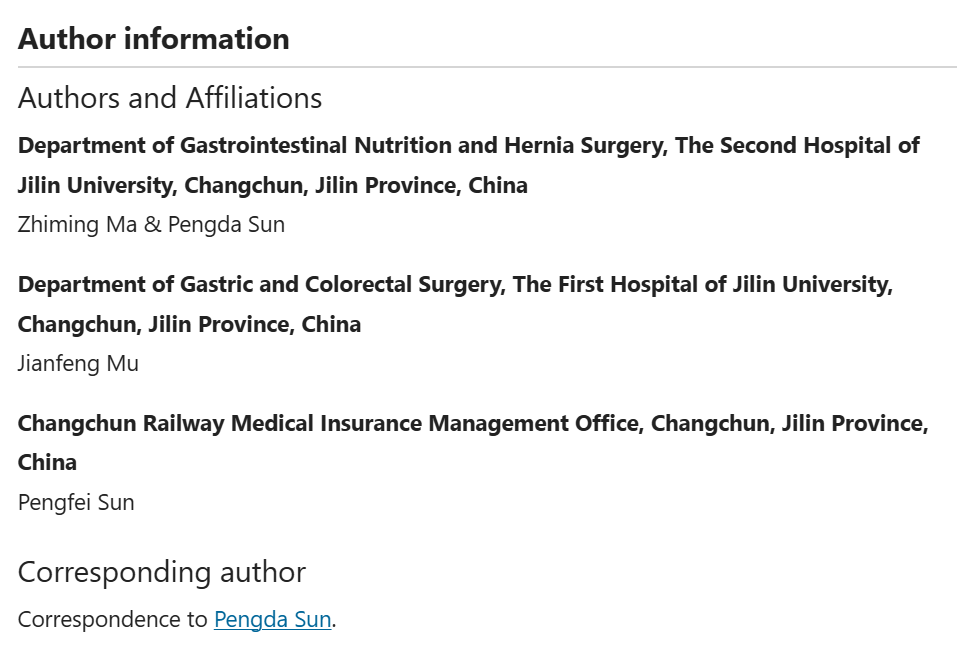Screen dimensions: 968x657
Task: Click the Hernia Surgery words in first affiliation
Action: (x=586, y=146)
